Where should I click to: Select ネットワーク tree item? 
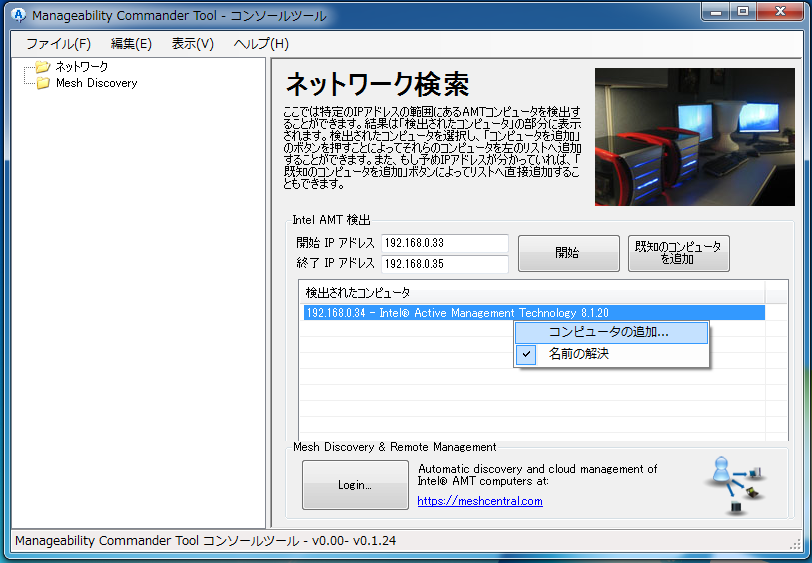coord(82,67)
